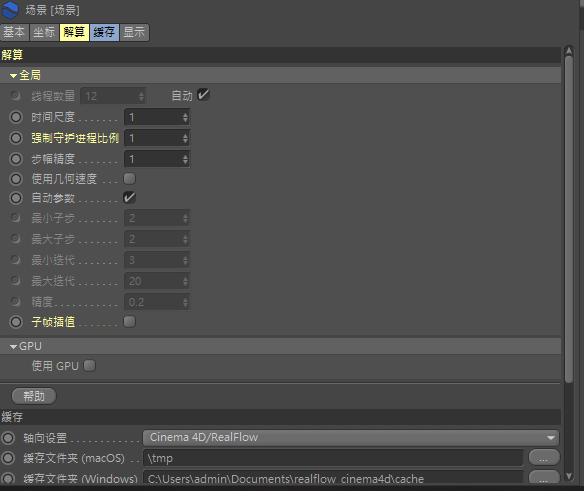The height and width of the screenshot is (491, 584).
Task: Click the 轴向设置 animation dot
Action: (x=8, y=438)
